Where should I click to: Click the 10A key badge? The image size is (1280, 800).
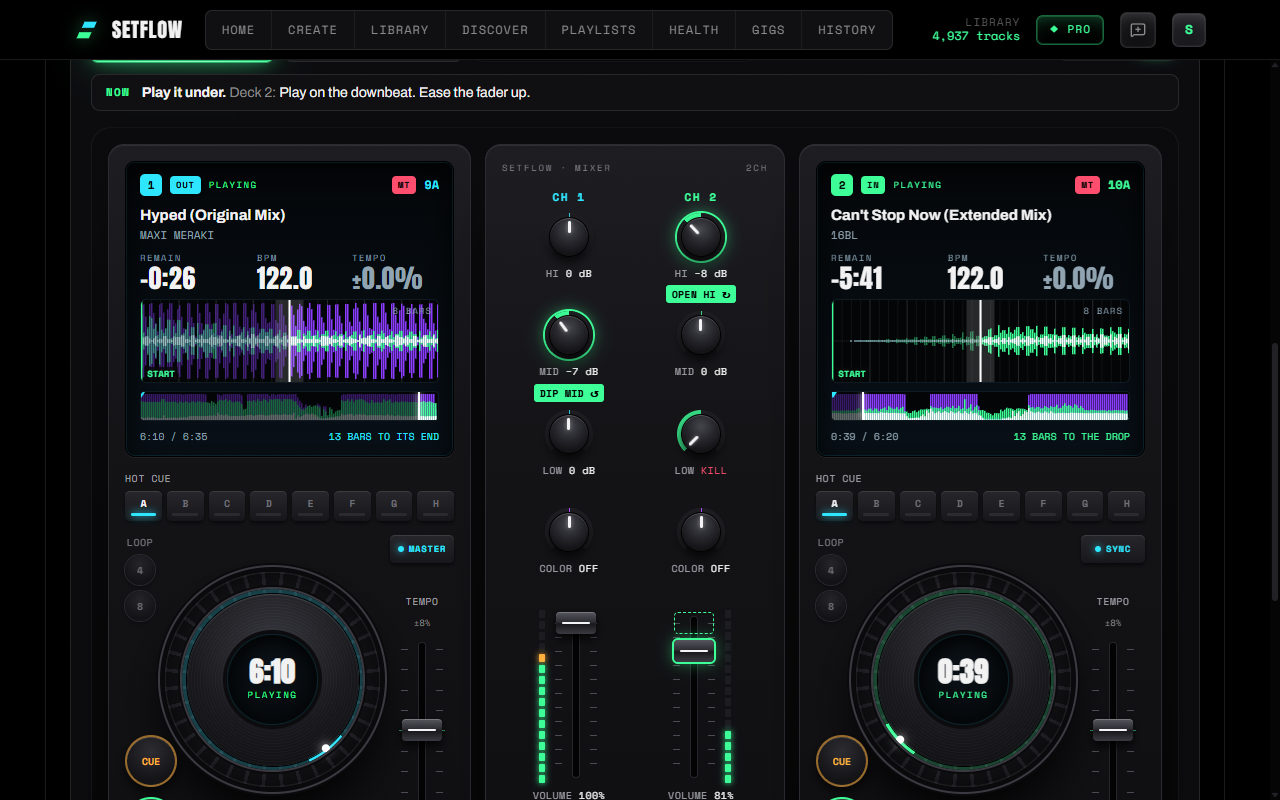(x=1119, y=185)
